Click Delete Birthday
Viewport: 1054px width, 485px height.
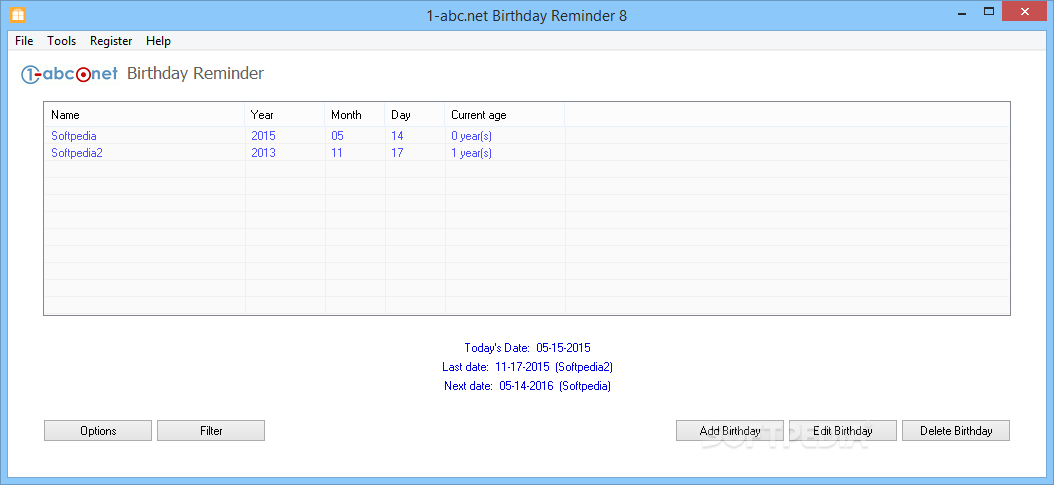(x=956, y=431)
